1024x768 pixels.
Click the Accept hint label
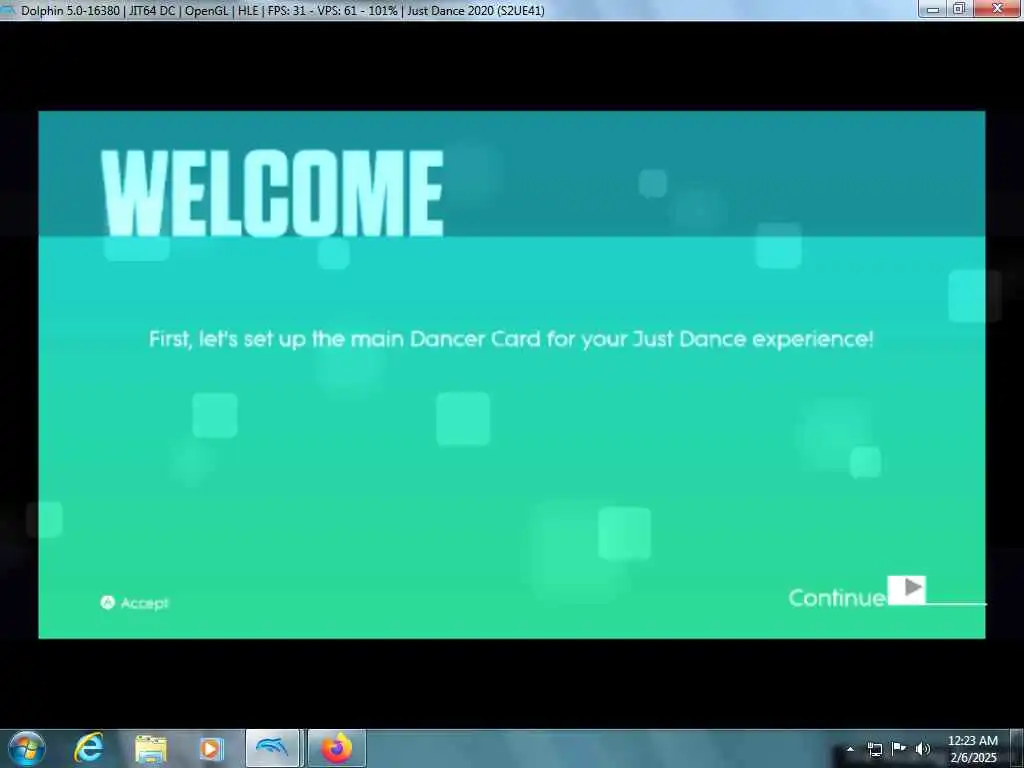point(144,603)
